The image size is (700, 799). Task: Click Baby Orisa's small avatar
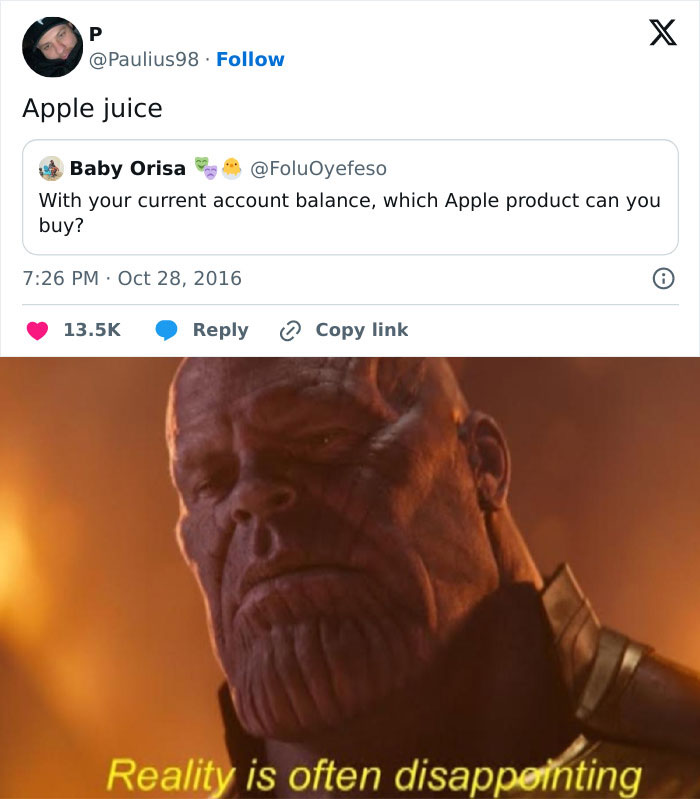[x=51, y=168]
